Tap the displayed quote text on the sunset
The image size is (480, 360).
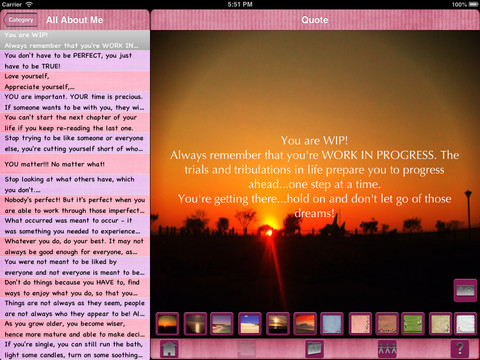click(x=314, y=177)
